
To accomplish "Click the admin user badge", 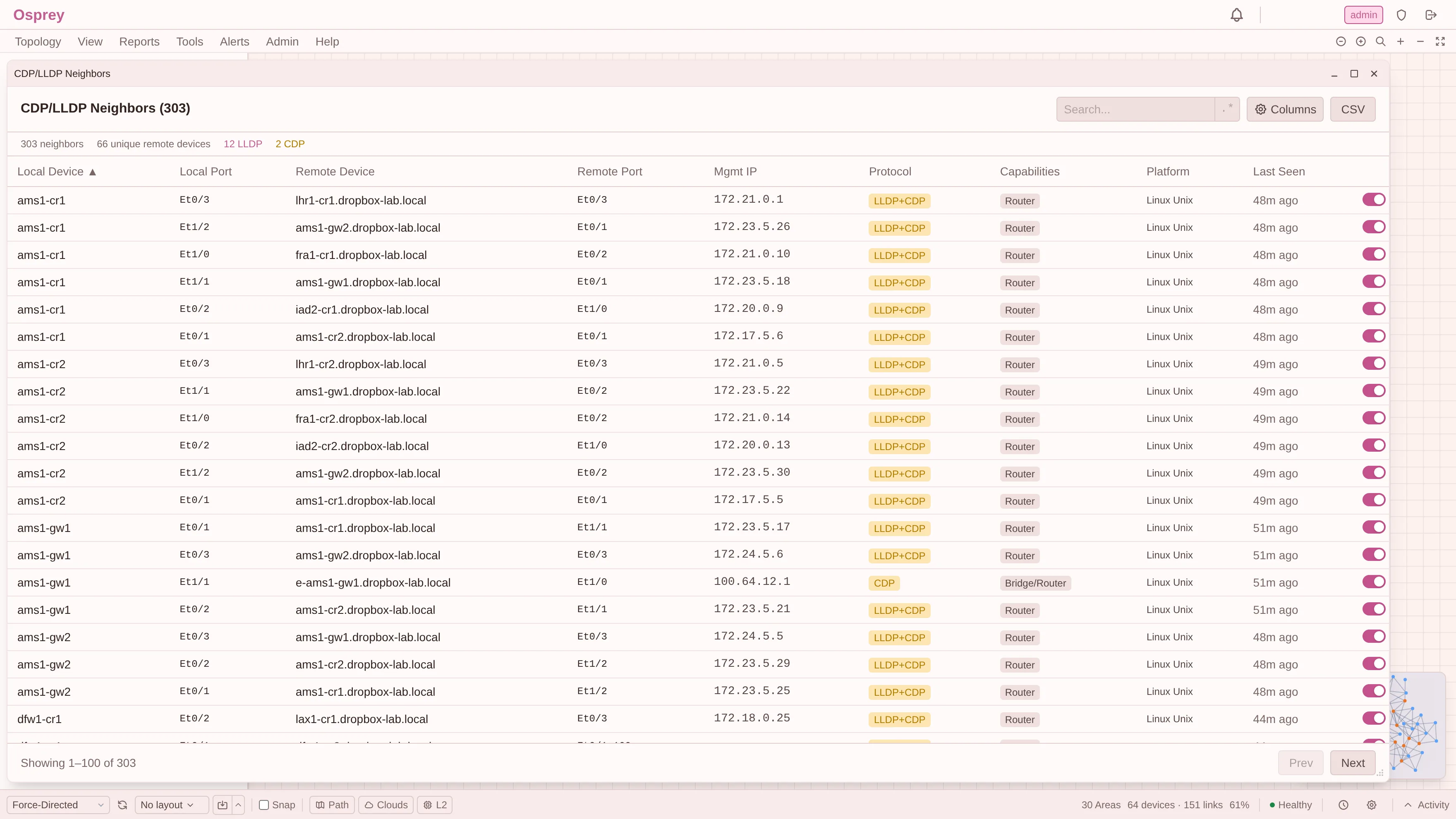I will (x=1363, y=15).
